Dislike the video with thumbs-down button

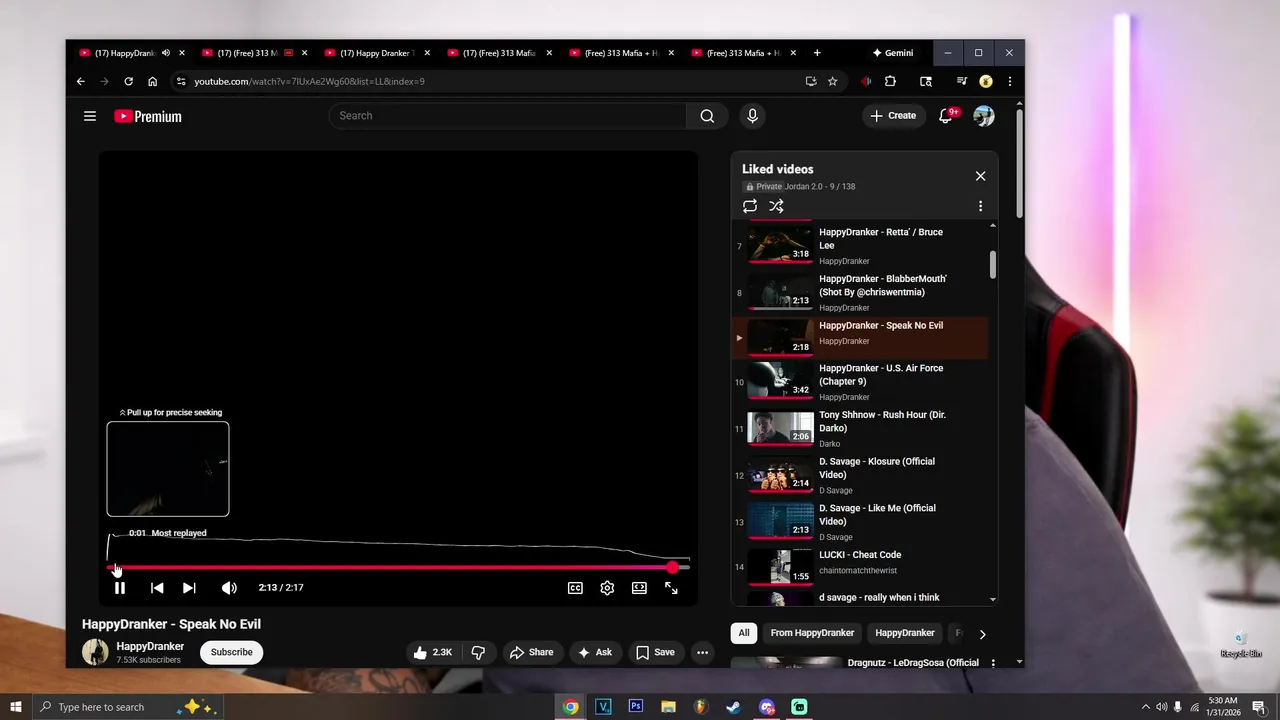478,652
